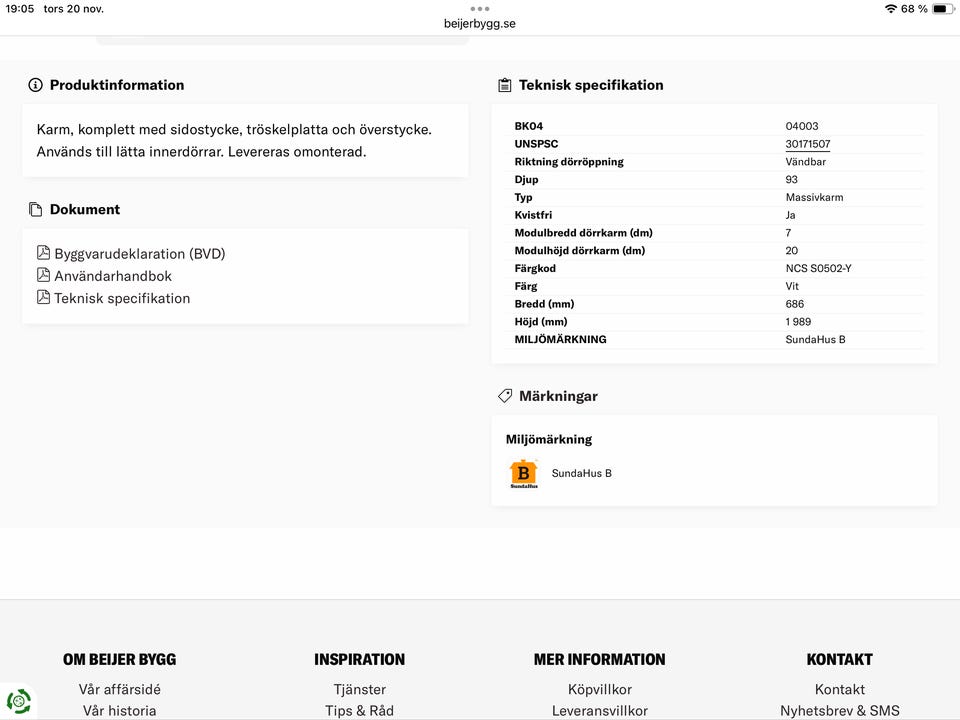Screen dimensions: 960x720
Task: Click the Dokument heading icon
Action: [36, 209]
